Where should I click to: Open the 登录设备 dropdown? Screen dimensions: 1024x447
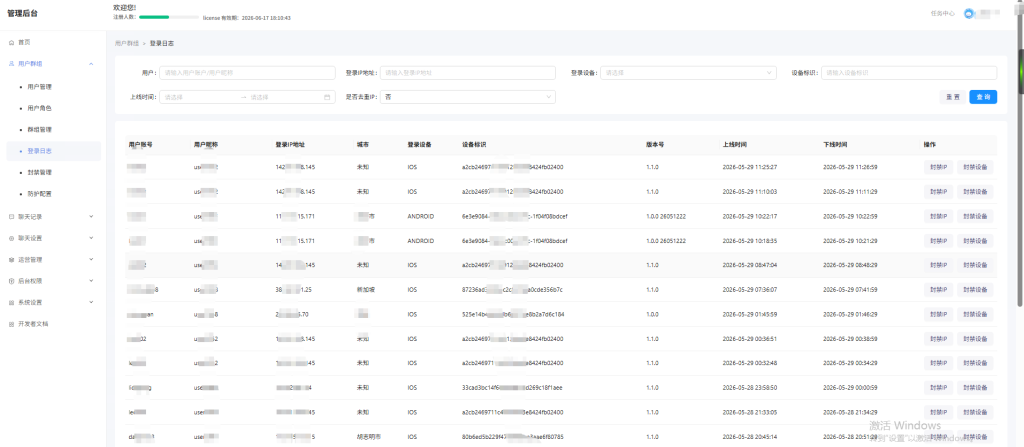[688, 73]
